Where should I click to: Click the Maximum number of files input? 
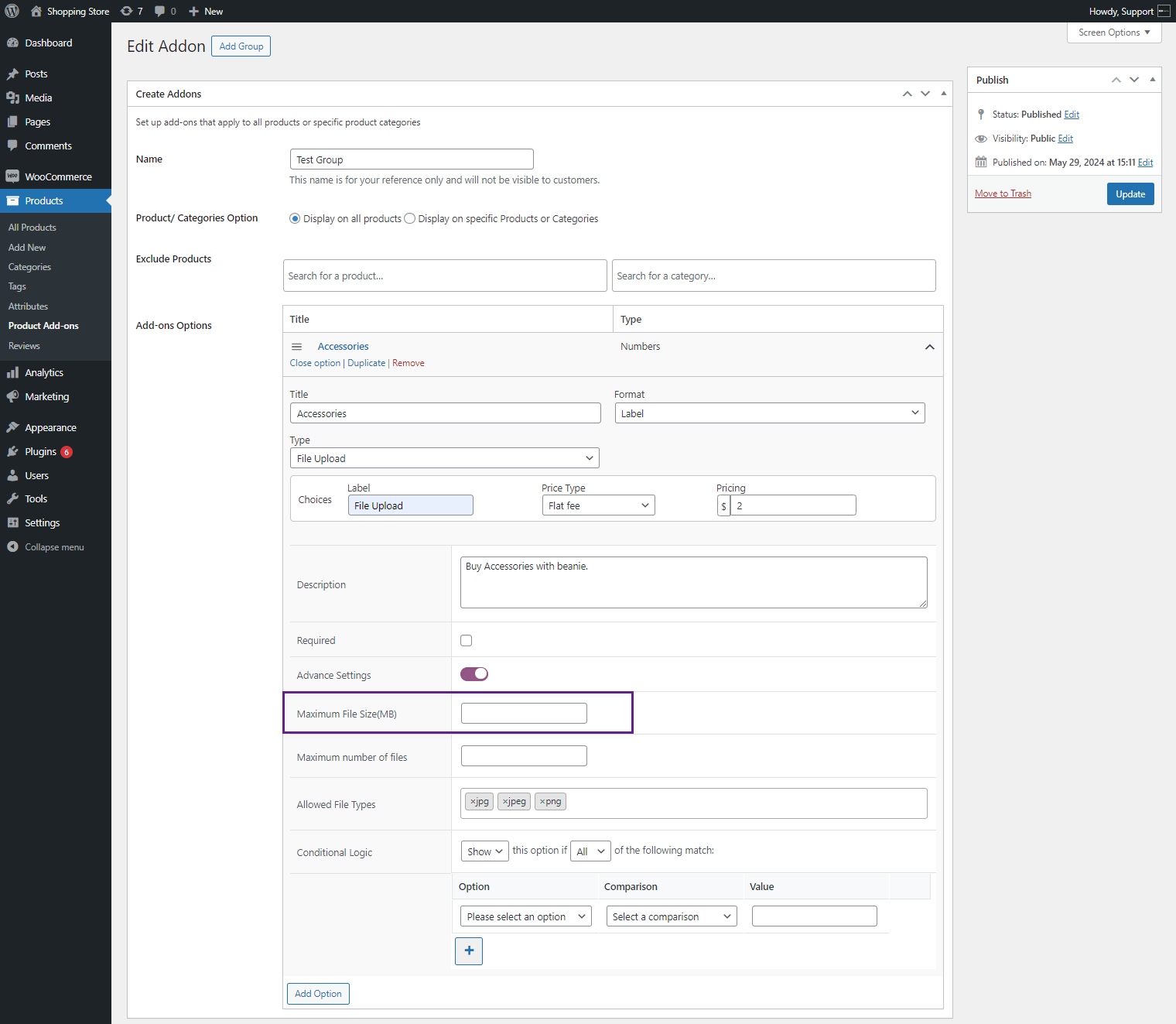pos(524,756)
